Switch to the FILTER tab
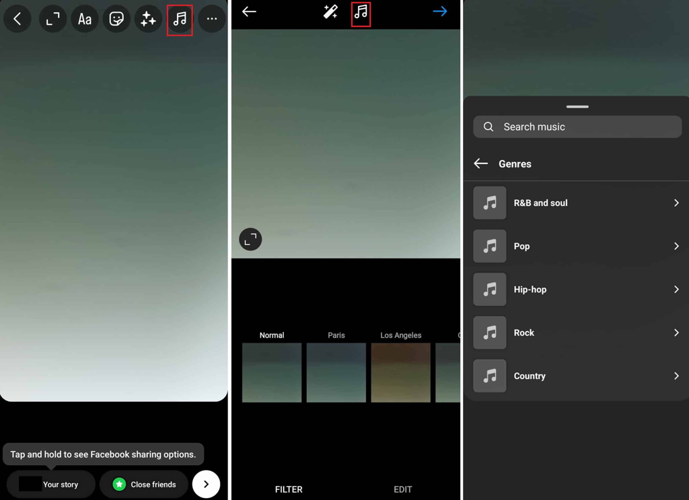The image size is (689, 500). 289,489
